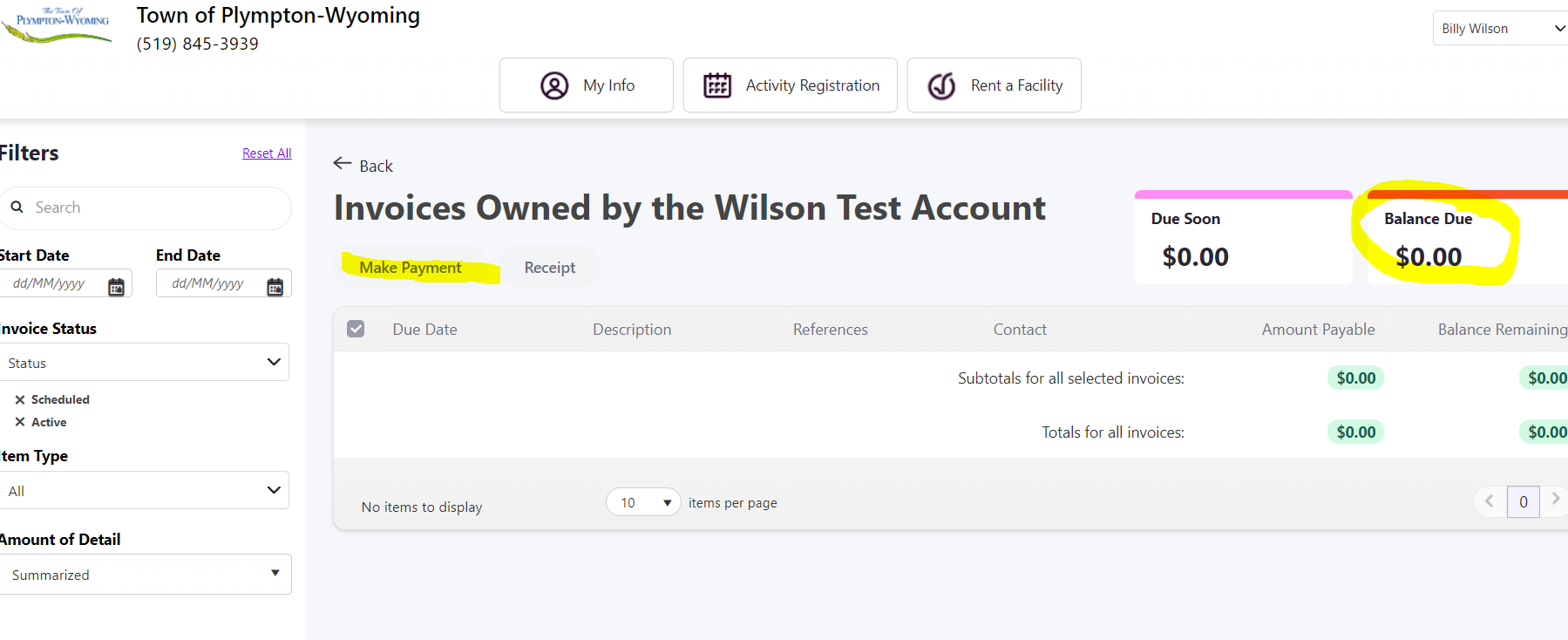Open the Amount of Detail dropdown
1568x640 pixels.
pyautogui.click(x=146, y=575)
